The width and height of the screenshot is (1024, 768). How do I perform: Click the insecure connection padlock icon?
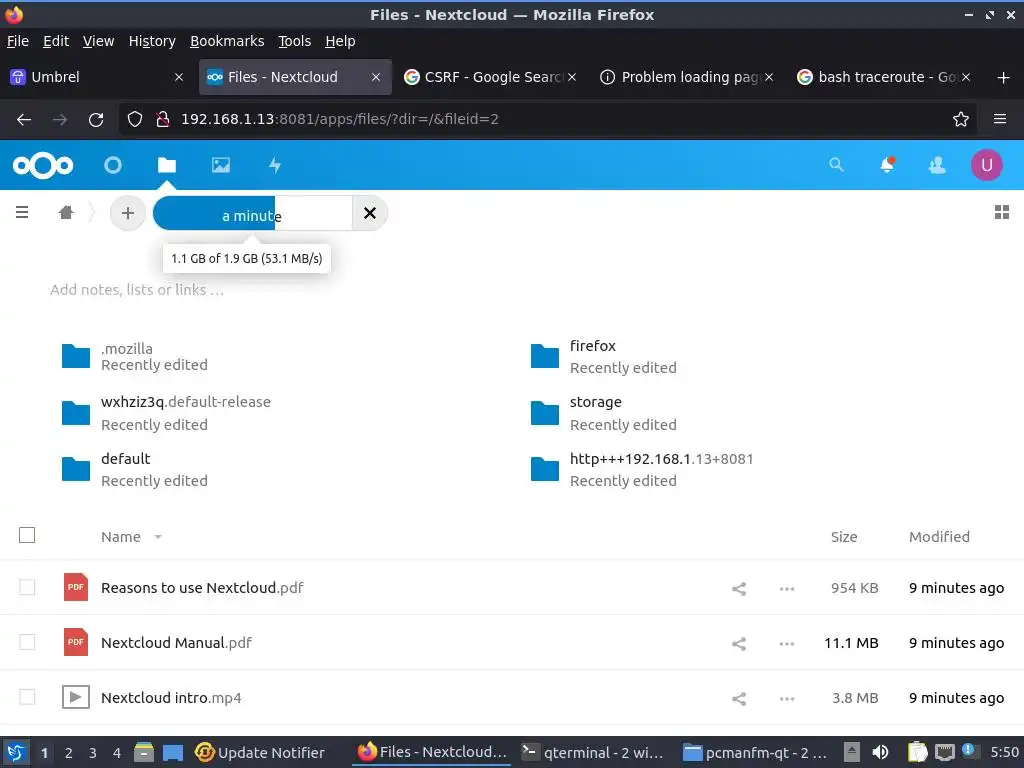pos(163,119)
